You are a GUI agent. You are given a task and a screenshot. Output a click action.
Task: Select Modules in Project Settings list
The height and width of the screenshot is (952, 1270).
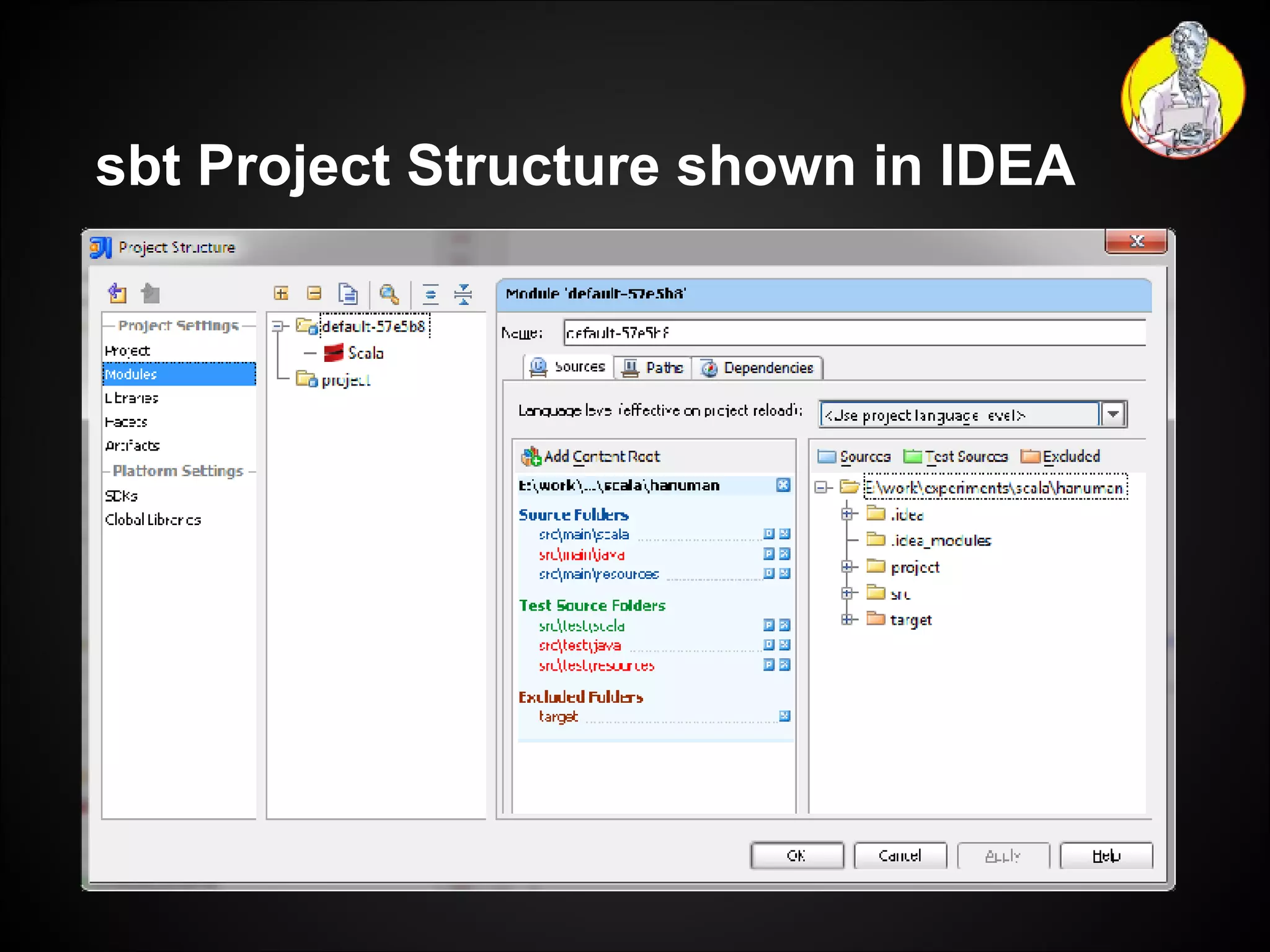click(x=179, y=374)
